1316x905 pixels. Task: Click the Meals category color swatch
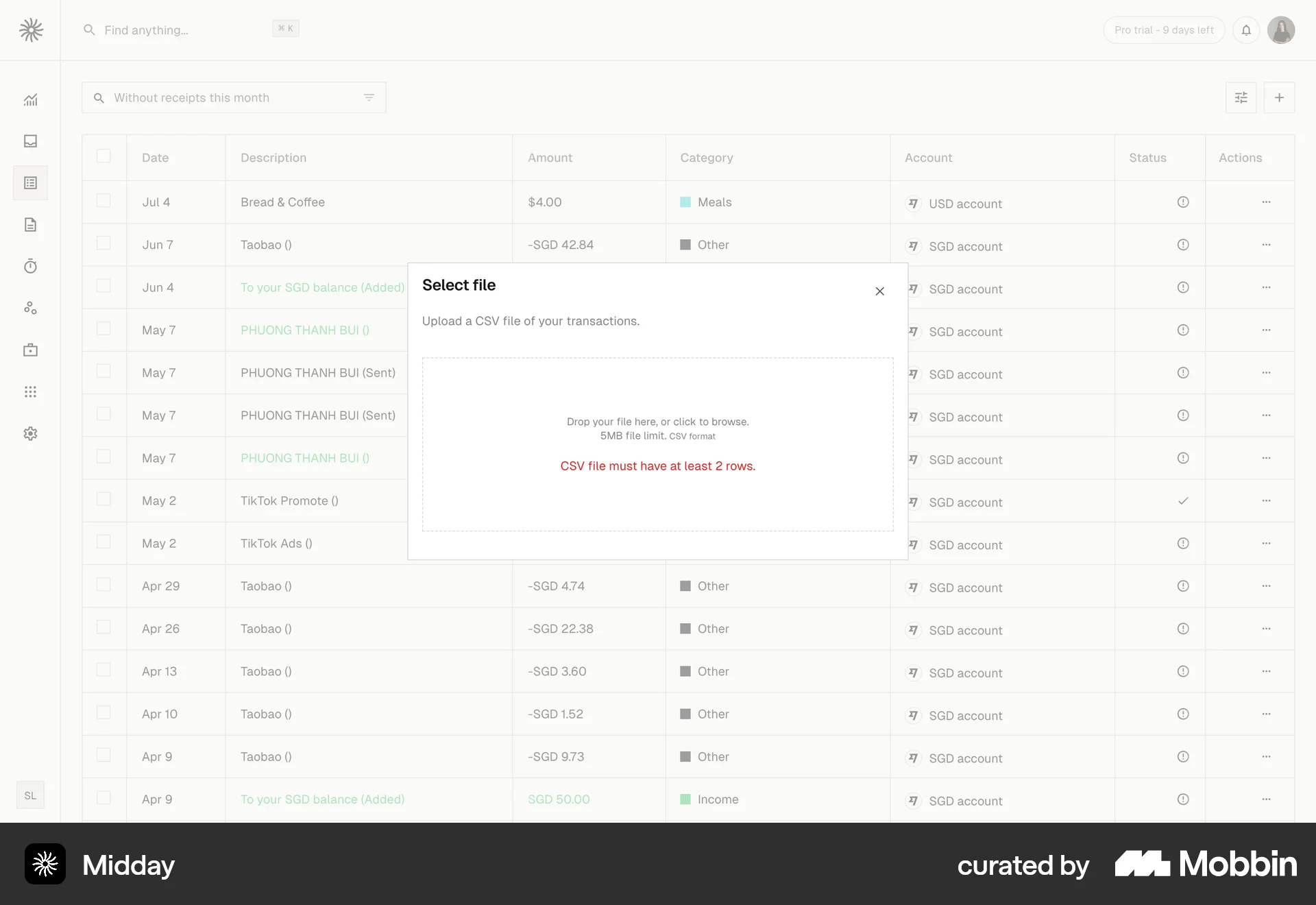point(685,202)
